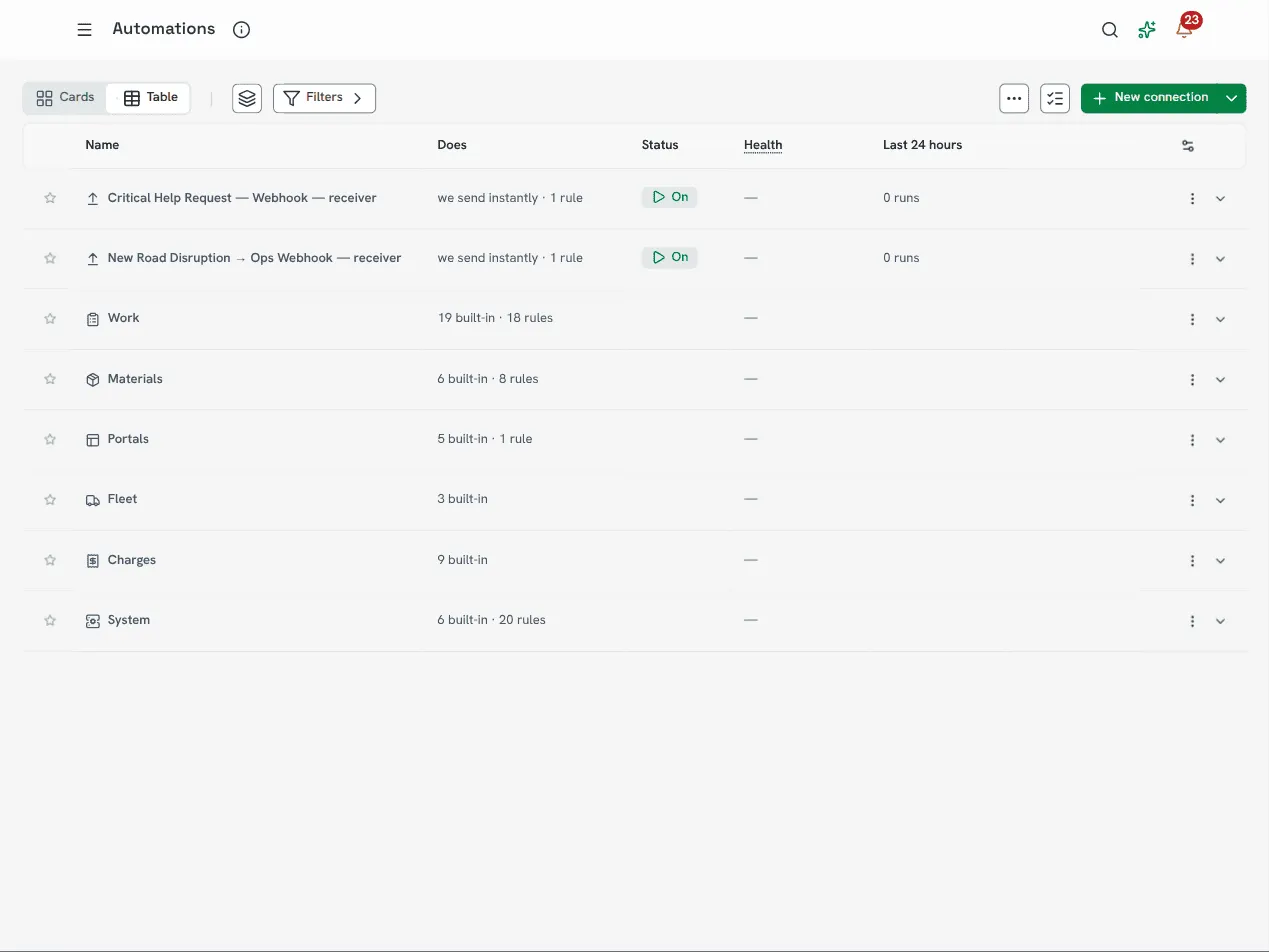Switch to Table view
Screen dimensions: 1269x952
click(150, 98)
